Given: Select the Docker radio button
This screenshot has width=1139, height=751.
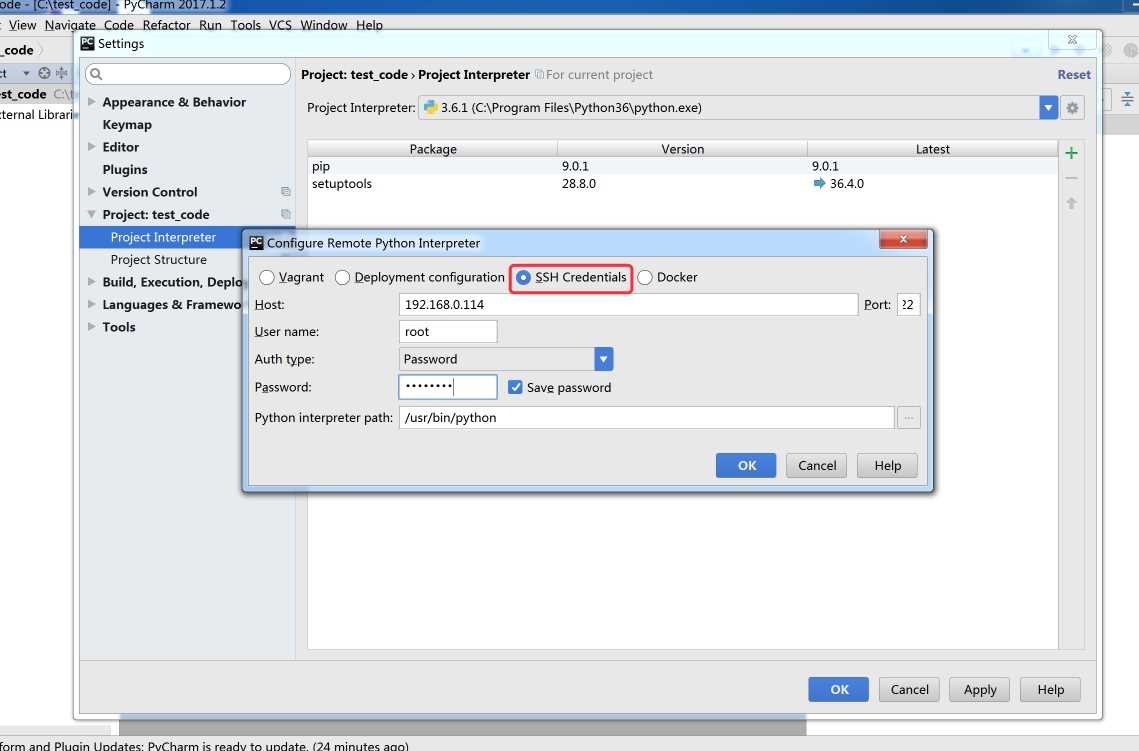Looking at the screenshot, I should 644,277.
